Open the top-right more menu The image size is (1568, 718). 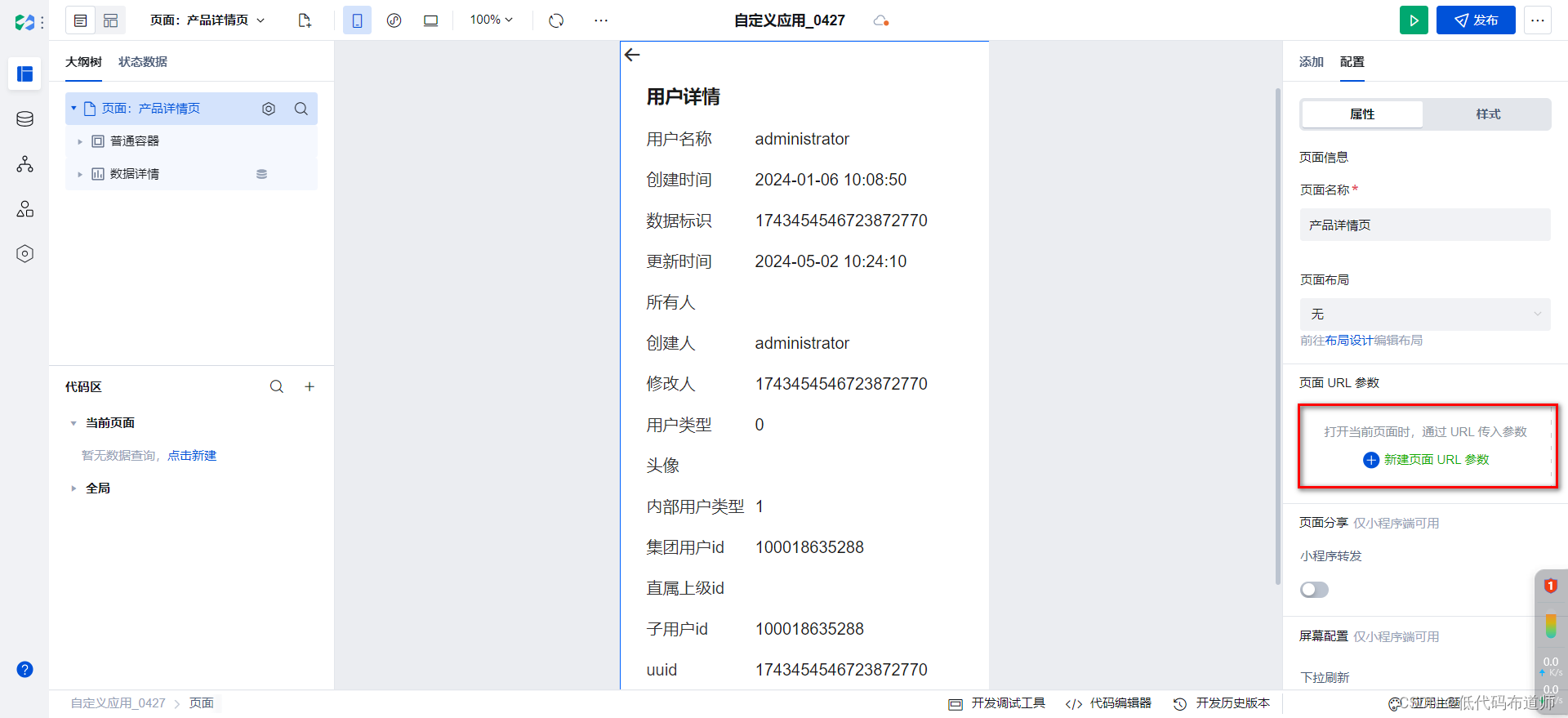tap(1537, 20)
